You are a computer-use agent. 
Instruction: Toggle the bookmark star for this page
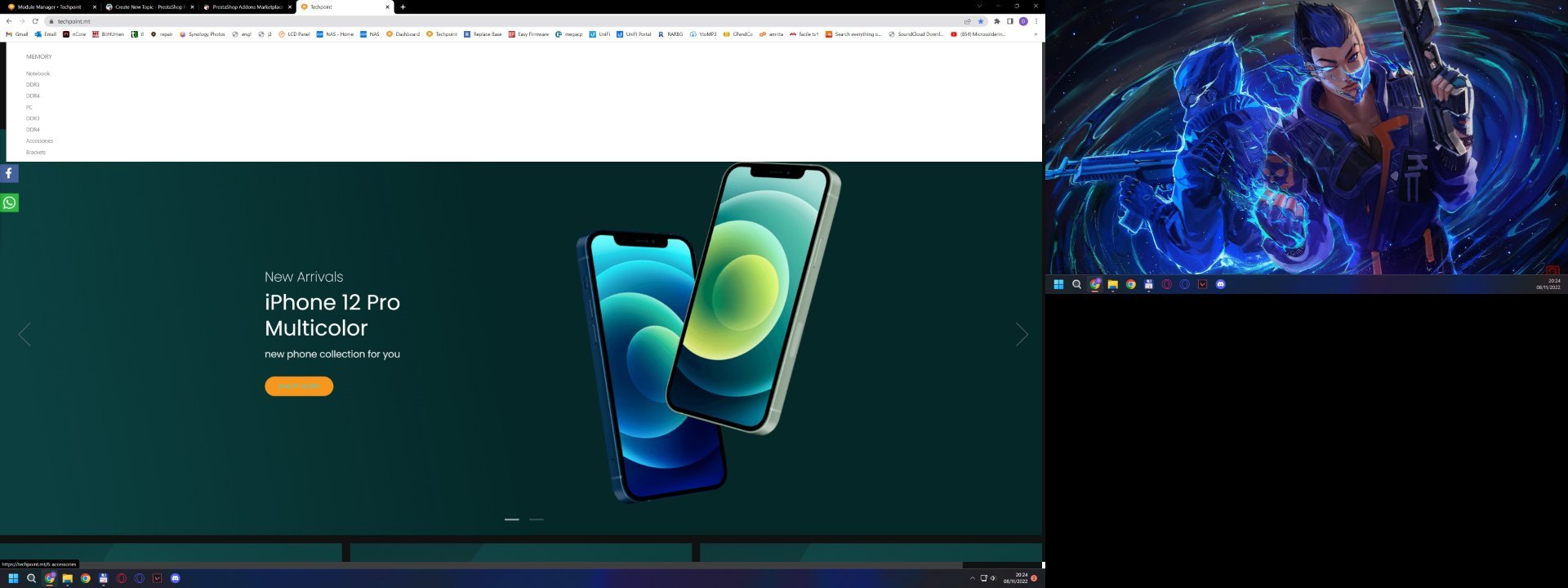coord(981,21)
